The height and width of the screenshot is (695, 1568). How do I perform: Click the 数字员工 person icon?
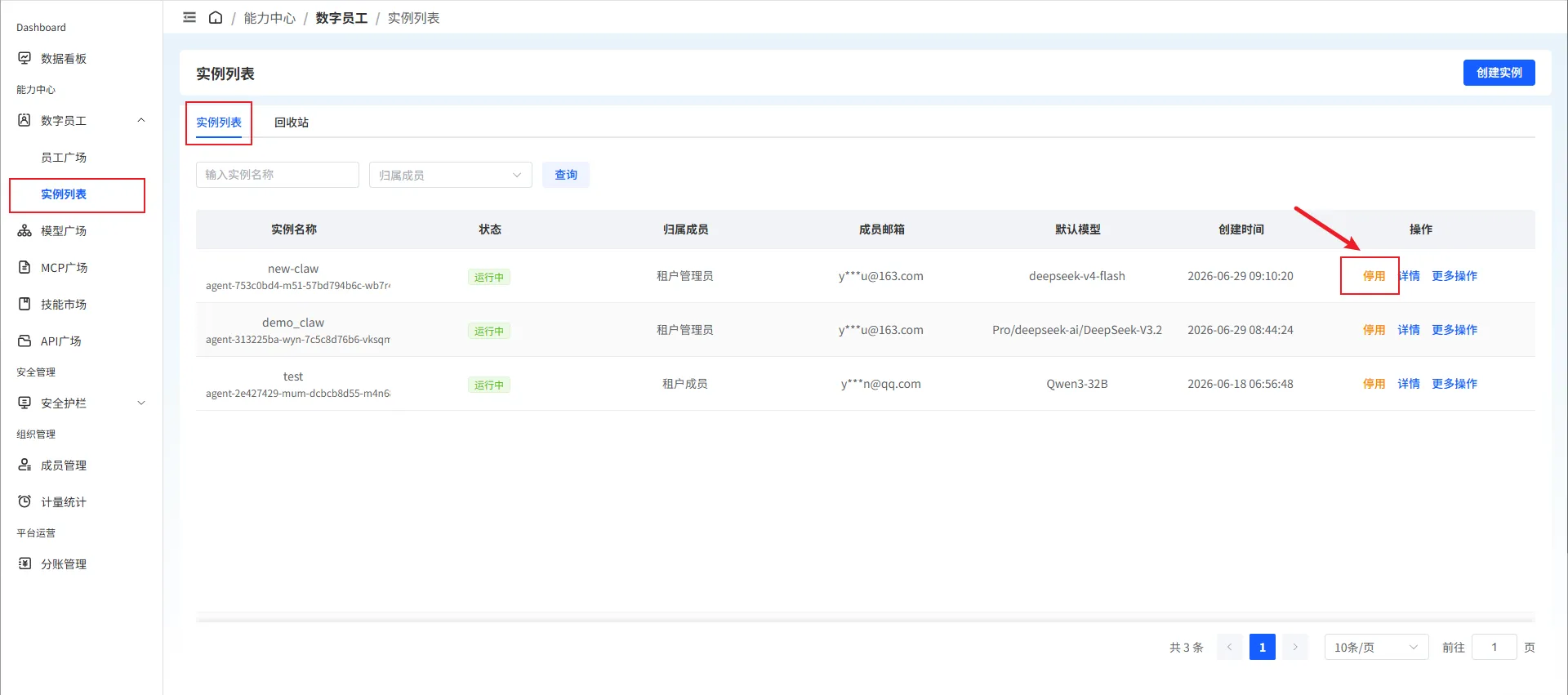pyautogui.click(x=24, y=120)
